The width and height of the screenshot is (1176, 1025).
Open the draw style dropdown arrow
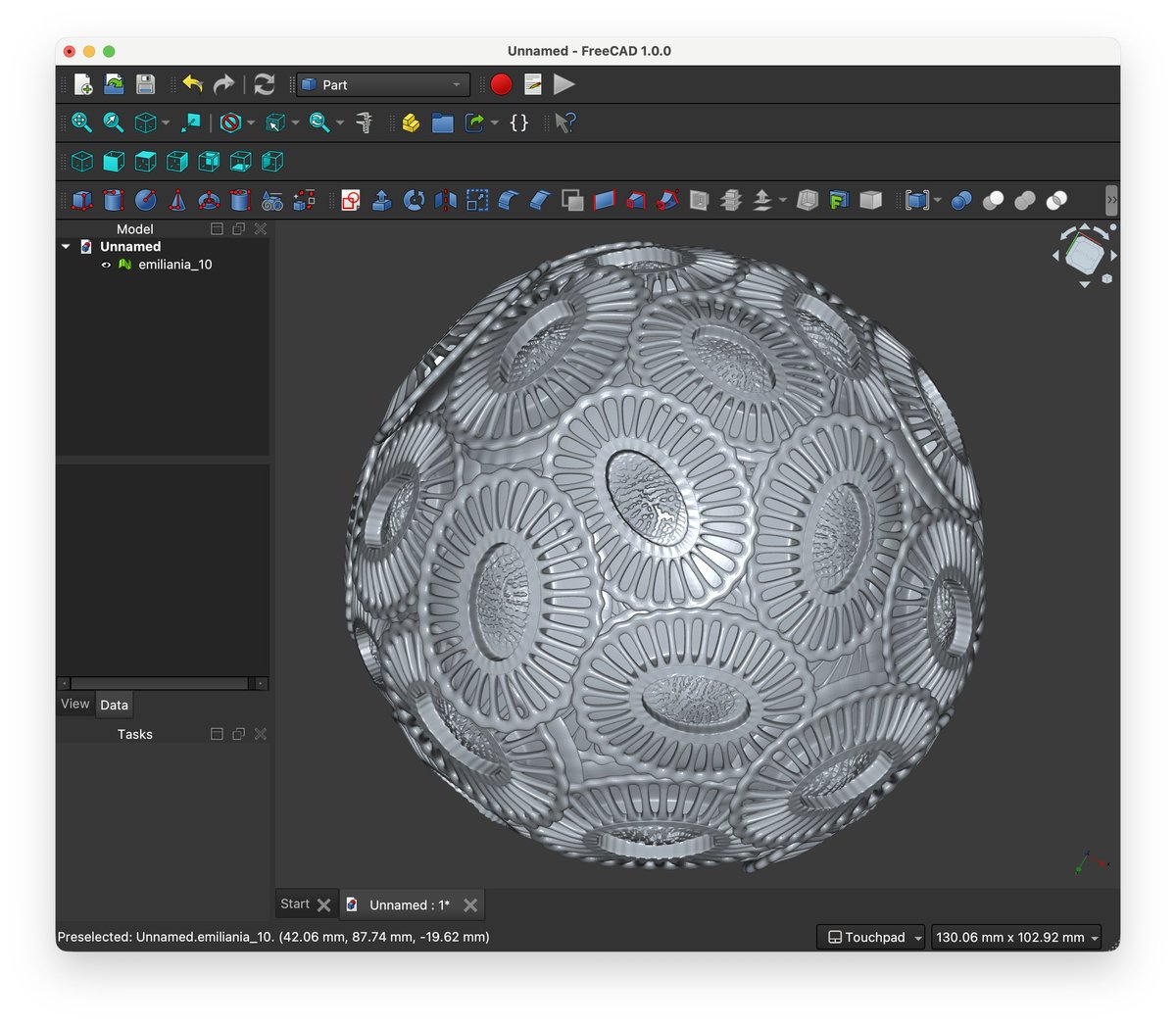(251, 123)
